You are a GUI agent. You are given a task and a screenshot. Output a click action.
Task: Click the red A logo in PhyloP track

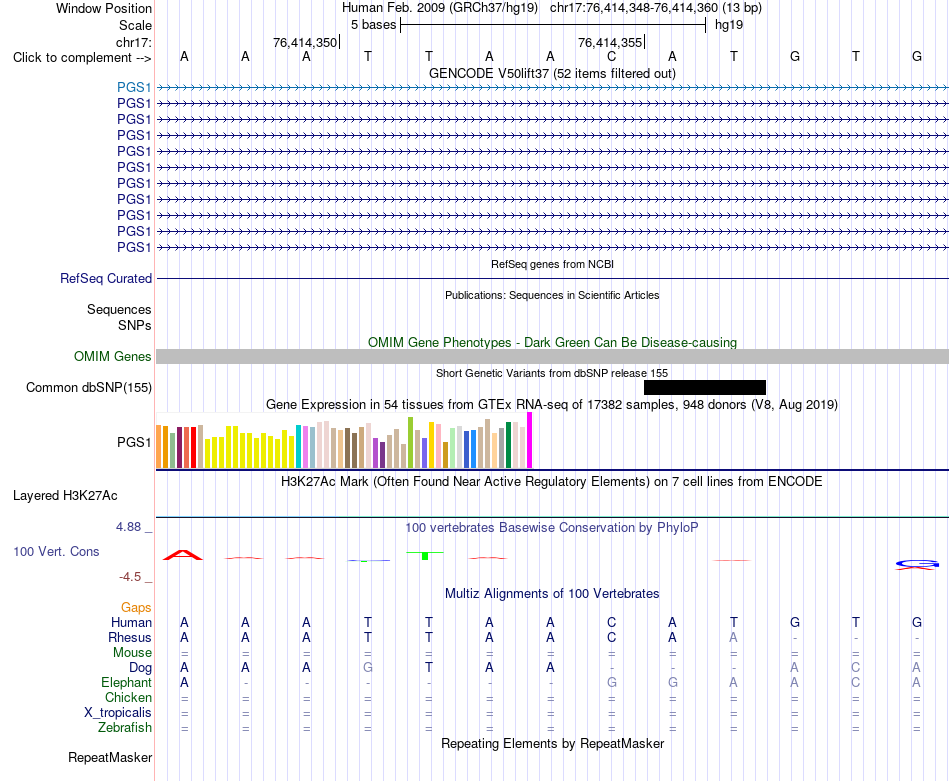184,554
